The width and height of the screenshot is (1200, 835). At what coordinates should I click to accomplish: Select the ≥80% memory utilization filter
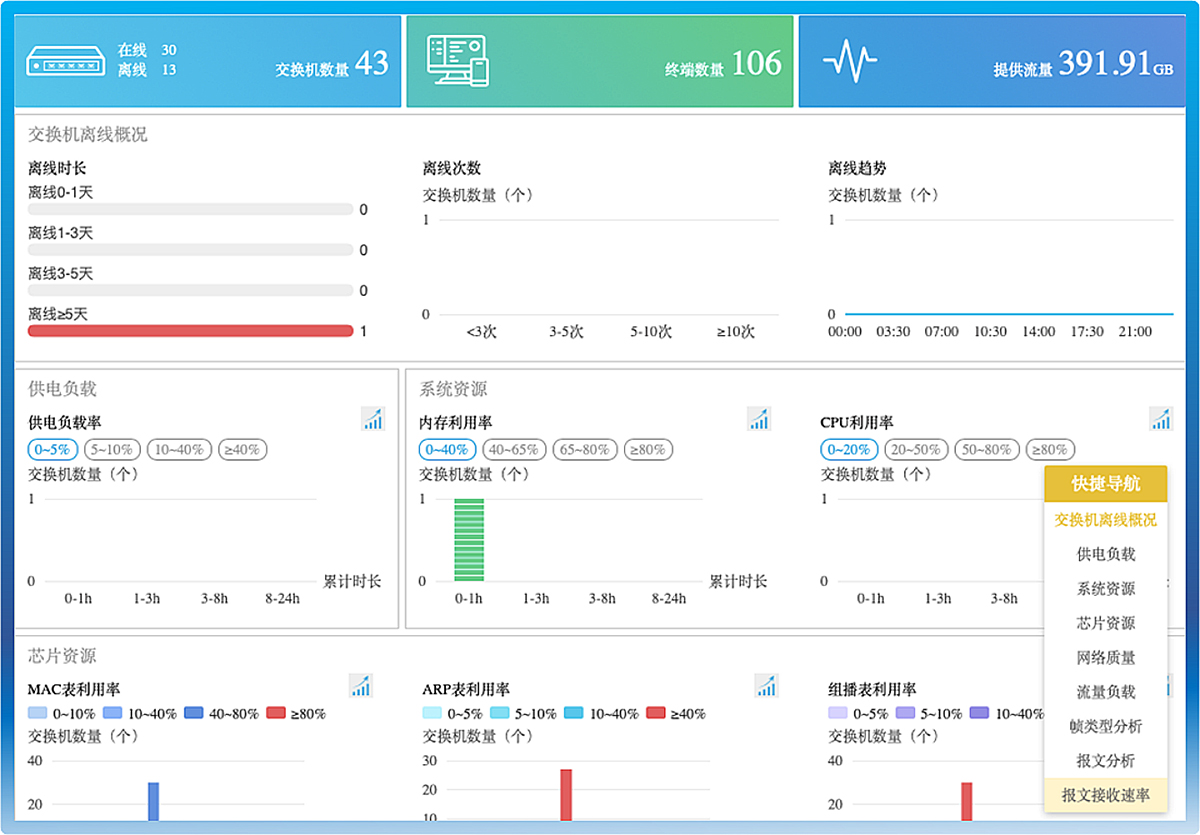click(x=648, y=450)
